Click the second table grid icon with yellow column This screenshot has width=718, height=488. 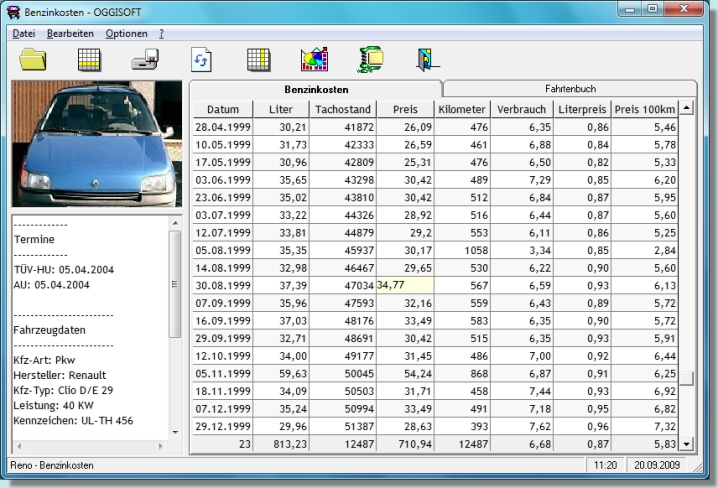(x=258, y=59)
